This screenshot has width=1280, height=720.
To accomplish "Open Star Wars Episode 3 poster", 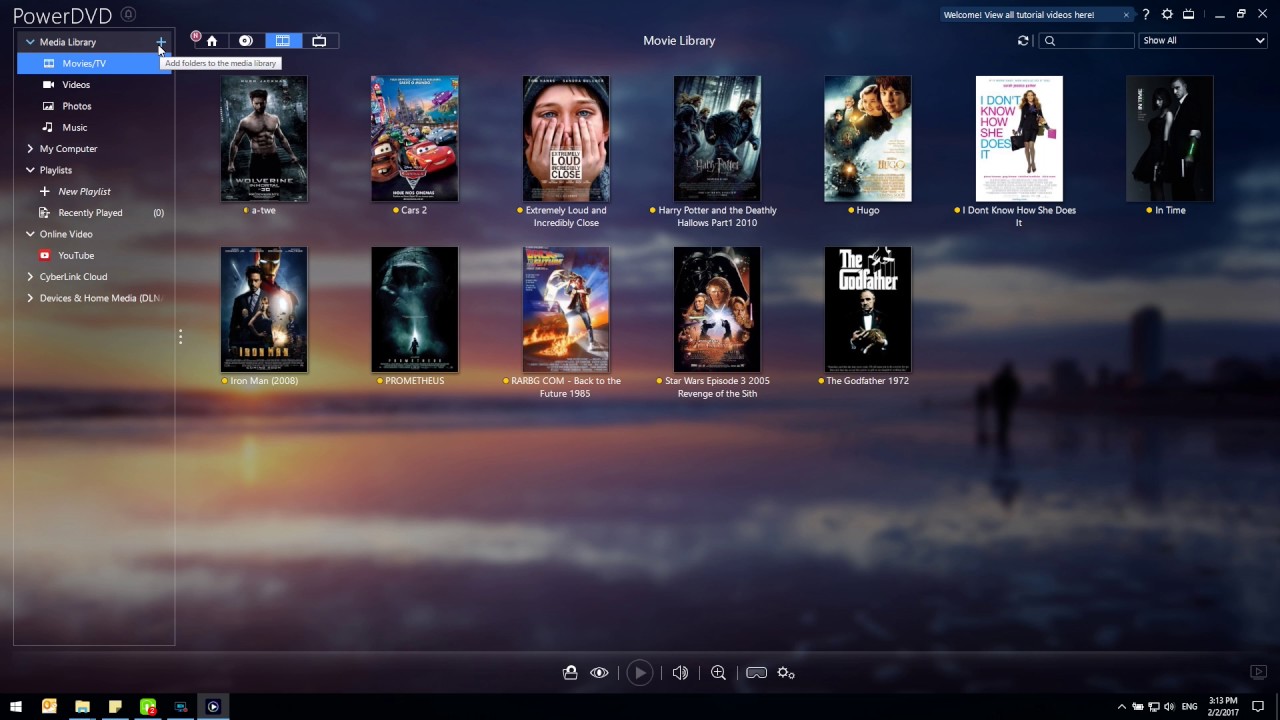I will (717, 310).
